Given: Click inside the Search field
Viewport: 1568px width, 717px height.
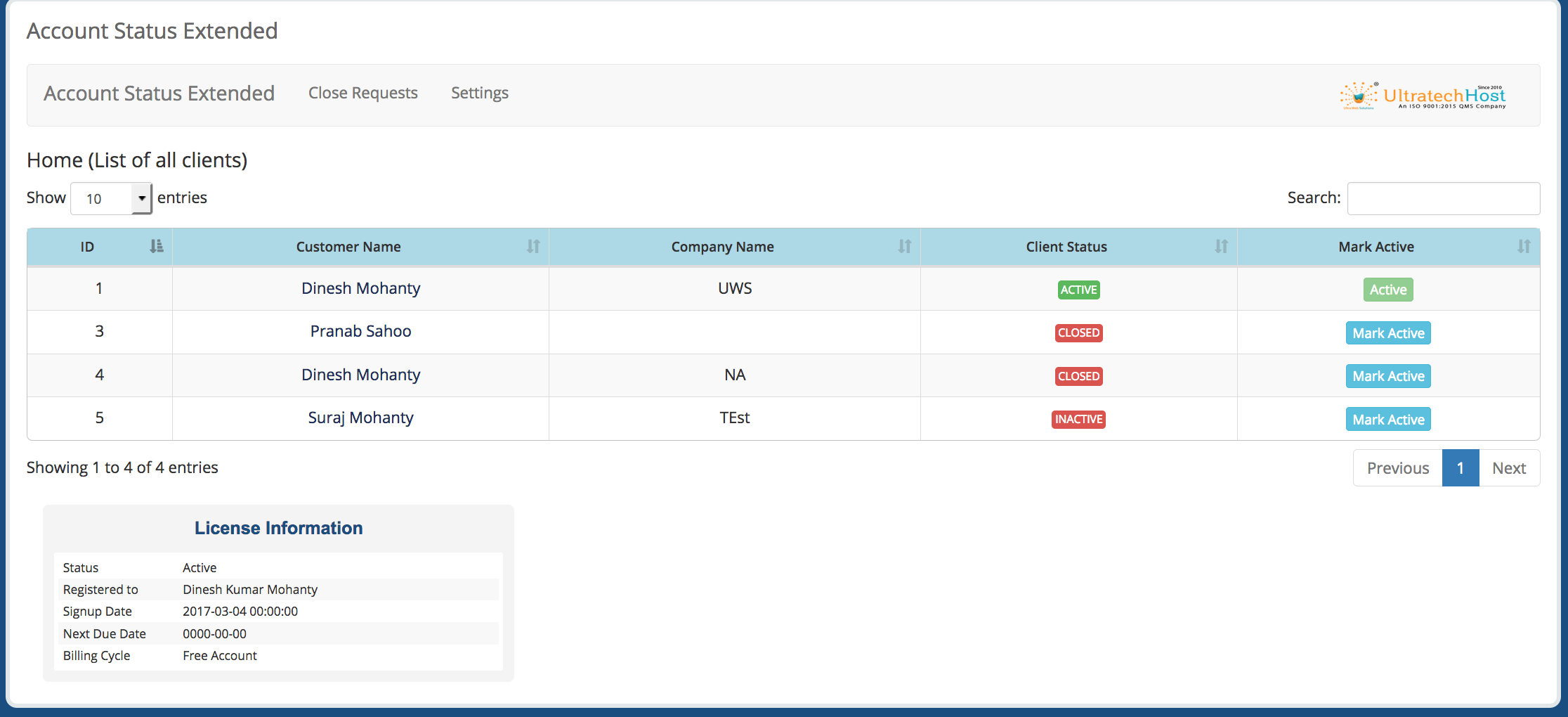Looking at the screenshot, I should (x=1443, y=198).
